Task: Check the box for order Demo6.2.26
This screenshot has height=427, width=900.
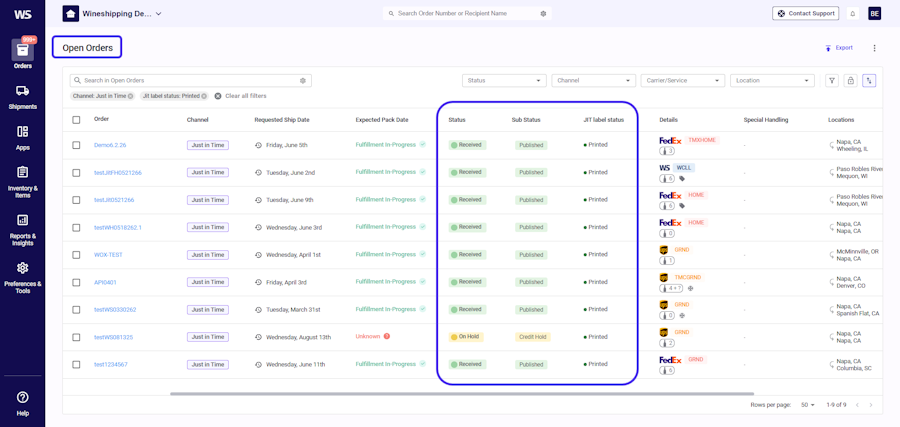Action: (76, 145)
